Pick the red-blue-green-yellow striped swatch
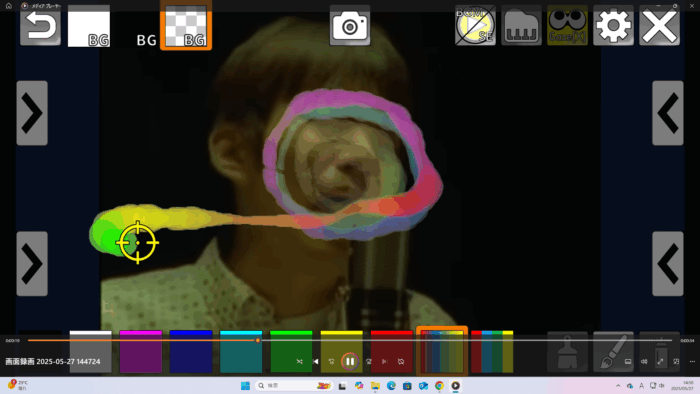The height and width of the screenshot is (394, 700). coord(492,352)
